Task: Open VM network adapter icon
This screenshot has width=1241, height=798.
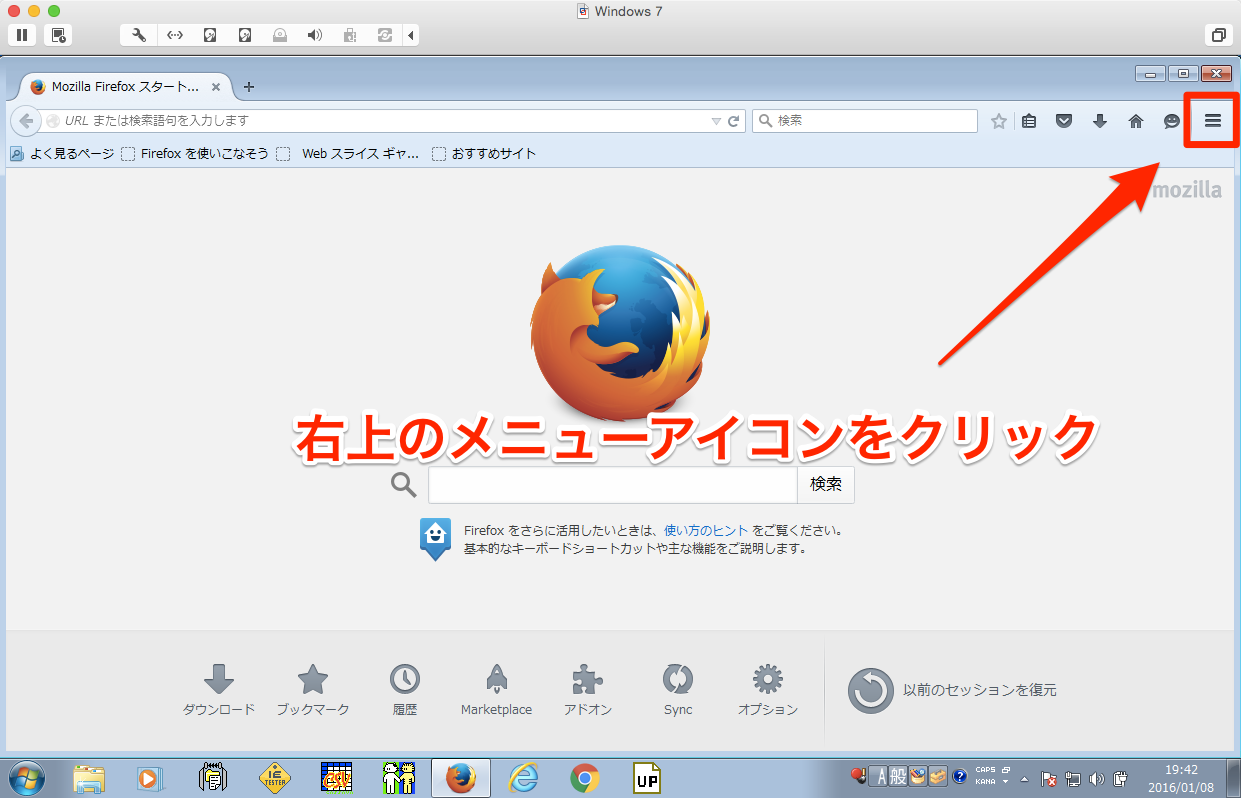Action: (x=175, y=35)
